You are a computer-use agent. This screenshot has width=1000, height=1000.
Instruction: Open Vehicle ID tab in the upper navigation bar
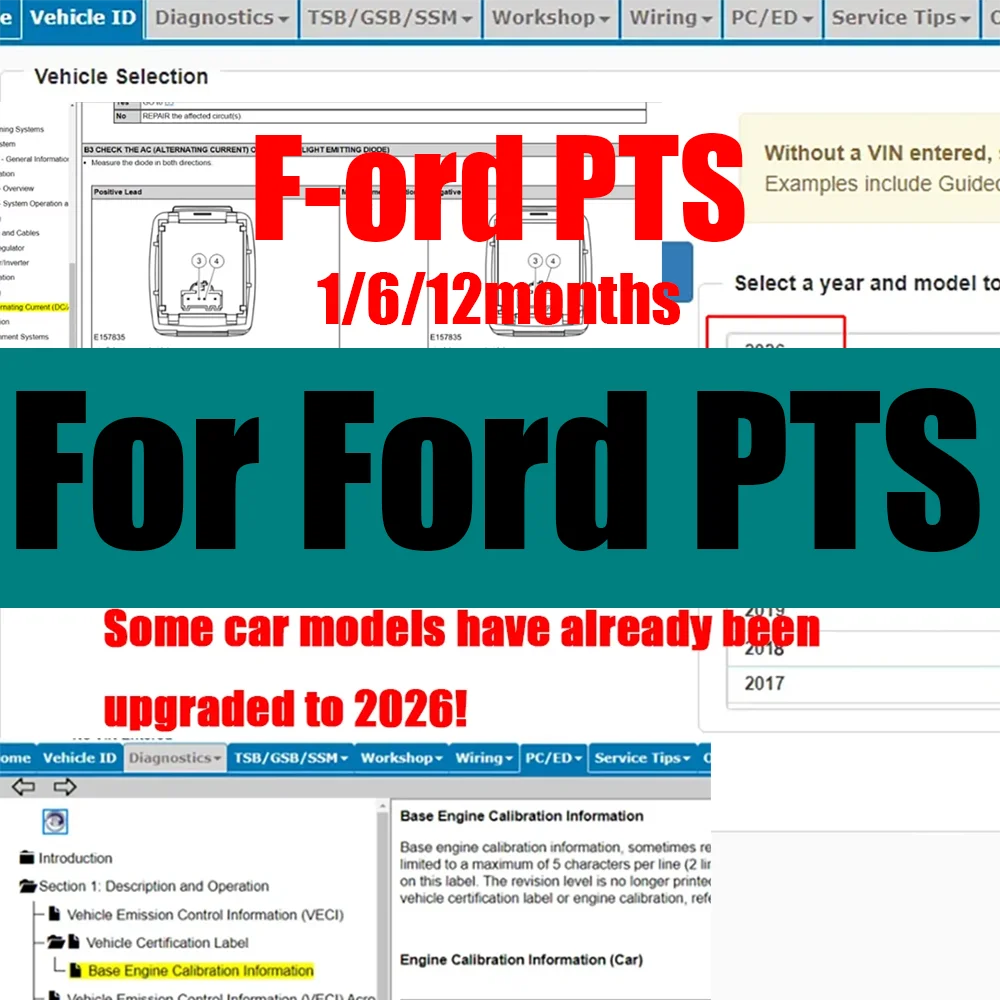83,18
